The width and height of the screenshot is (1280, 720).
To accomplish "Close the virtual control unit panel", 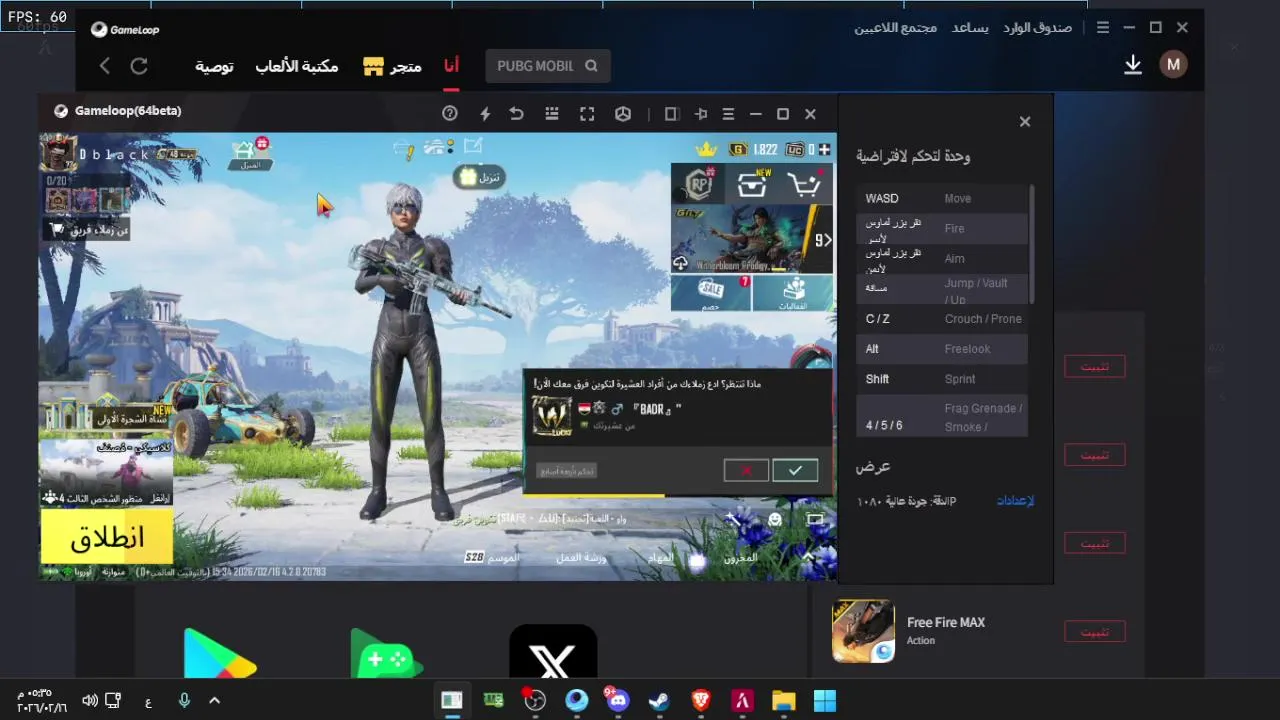I will pyautogui.click(x=1025, y=121).
